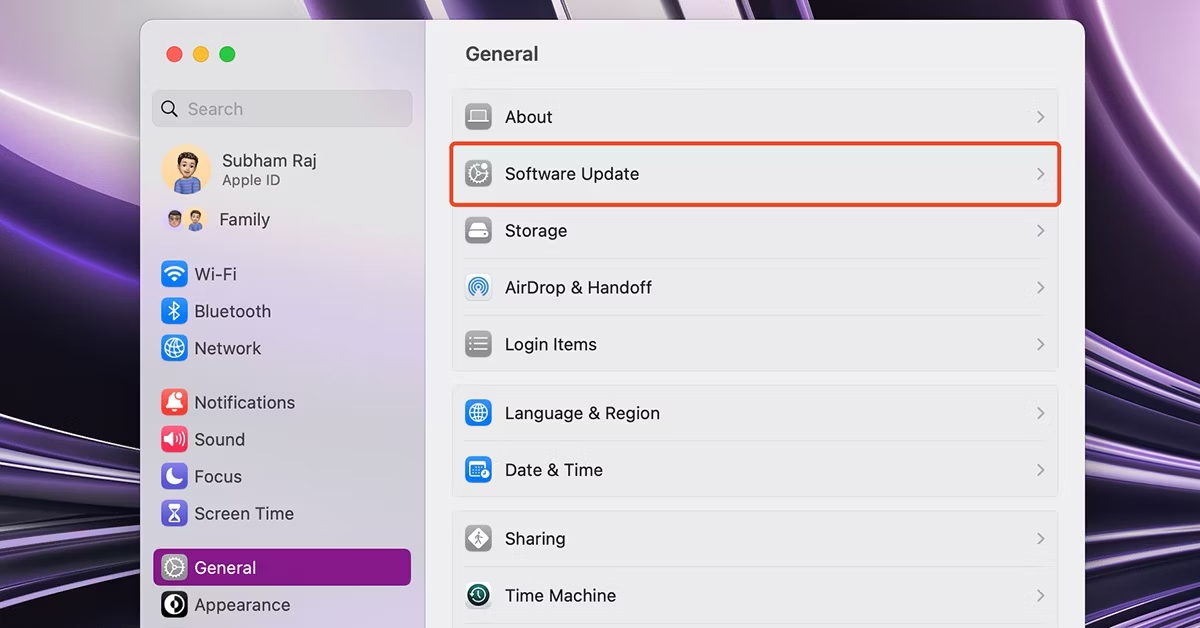Select the Focus moon icon
This screenshot has height=628, width=1200.
(x=174, y=476)
